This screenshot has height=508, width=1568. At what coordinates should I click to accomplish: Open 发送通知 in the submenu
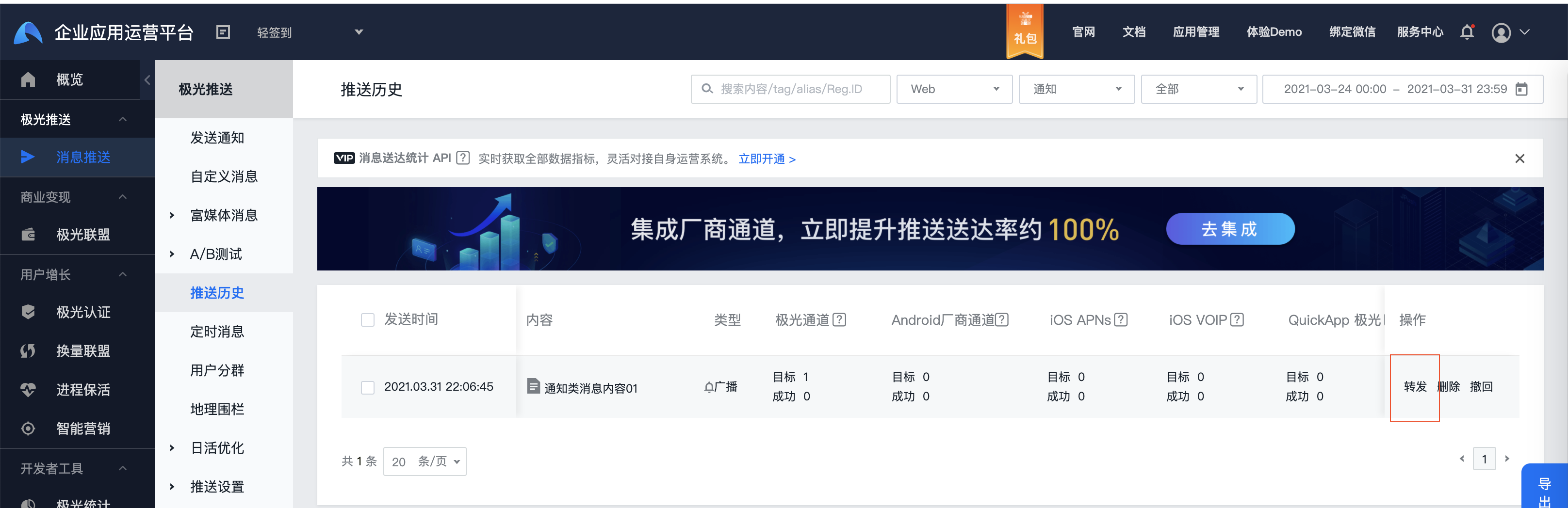click(217, 138)
